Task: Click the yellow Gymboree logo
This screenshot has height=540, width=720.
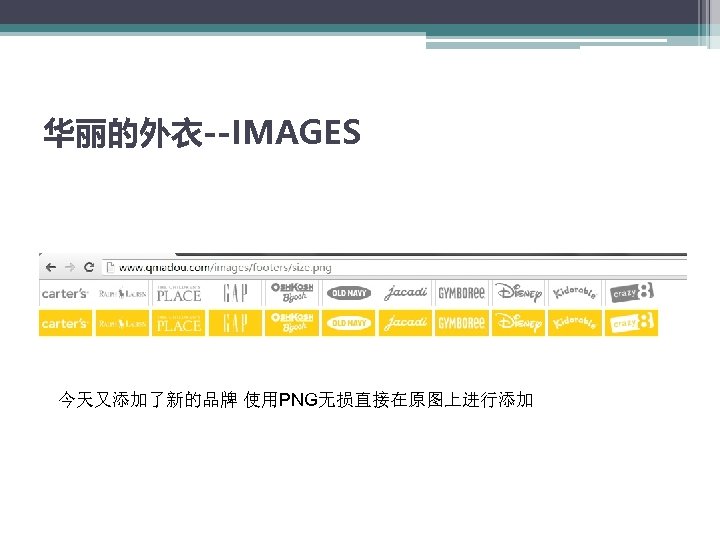Action: [461, 323]
